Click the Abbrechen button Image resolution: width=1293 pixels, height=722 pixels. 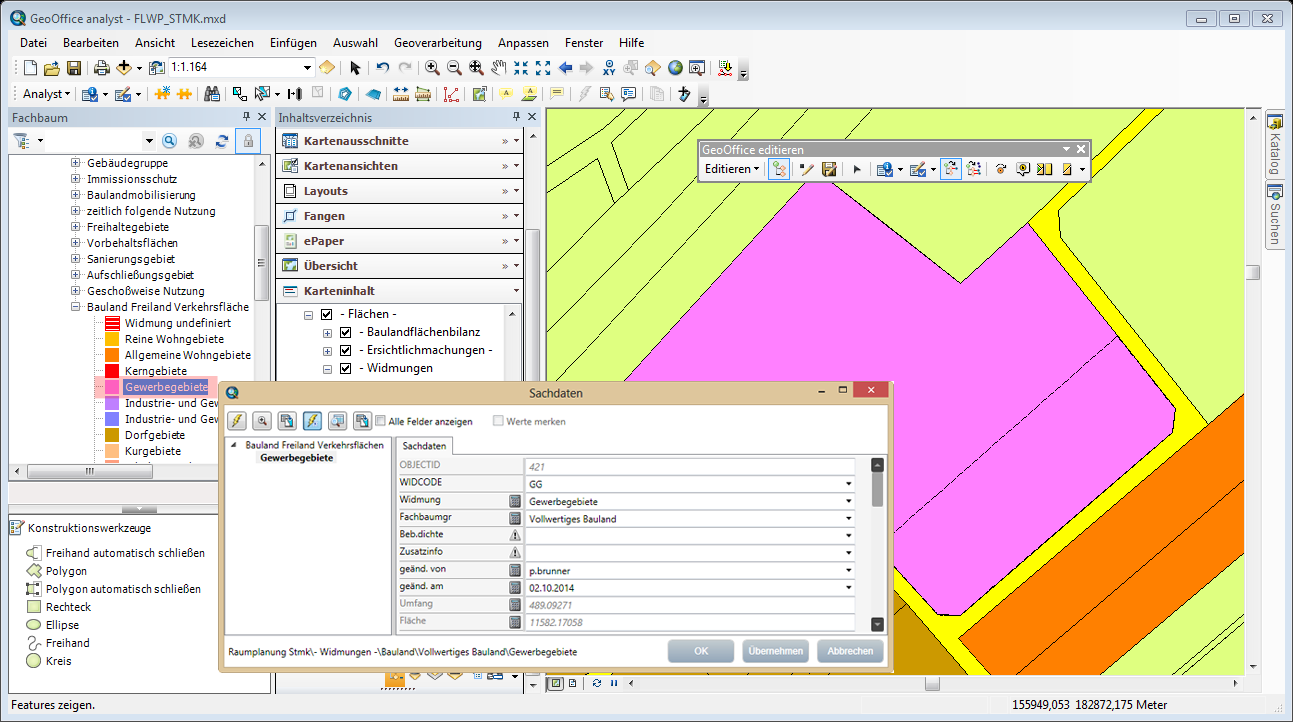851,651
